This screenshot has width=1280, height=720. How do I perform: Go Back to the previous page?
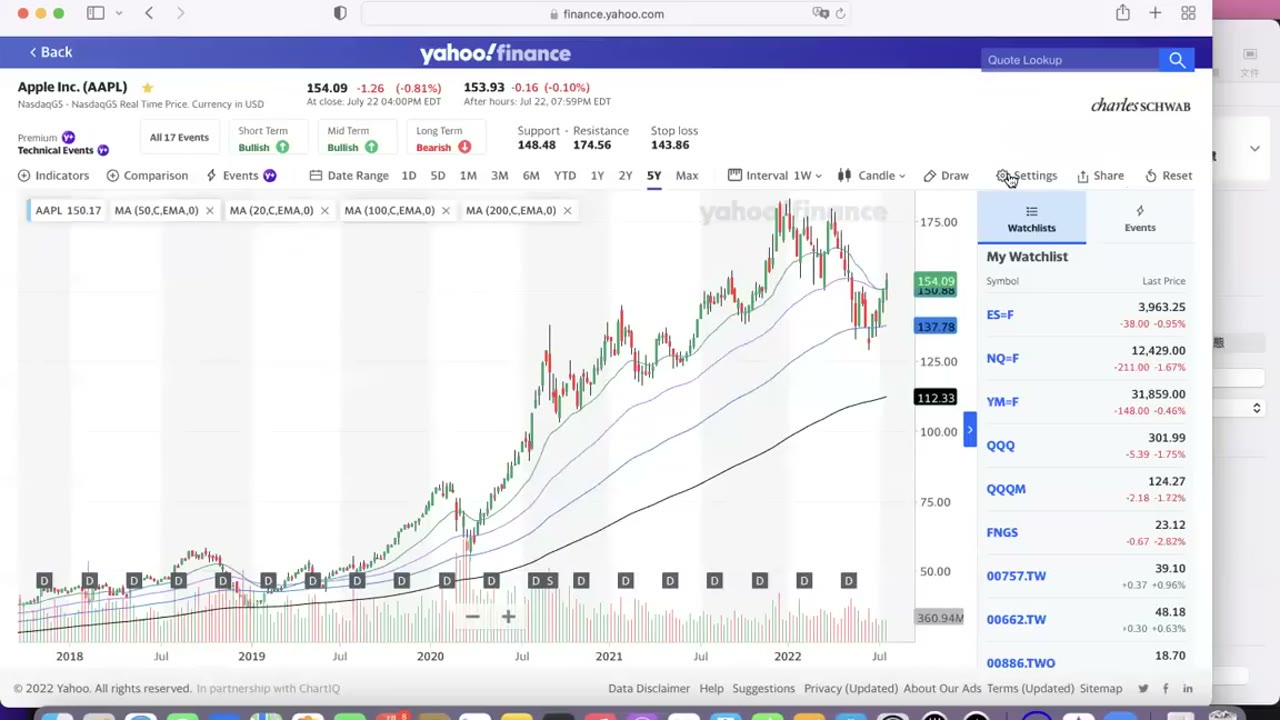(50, 52)
